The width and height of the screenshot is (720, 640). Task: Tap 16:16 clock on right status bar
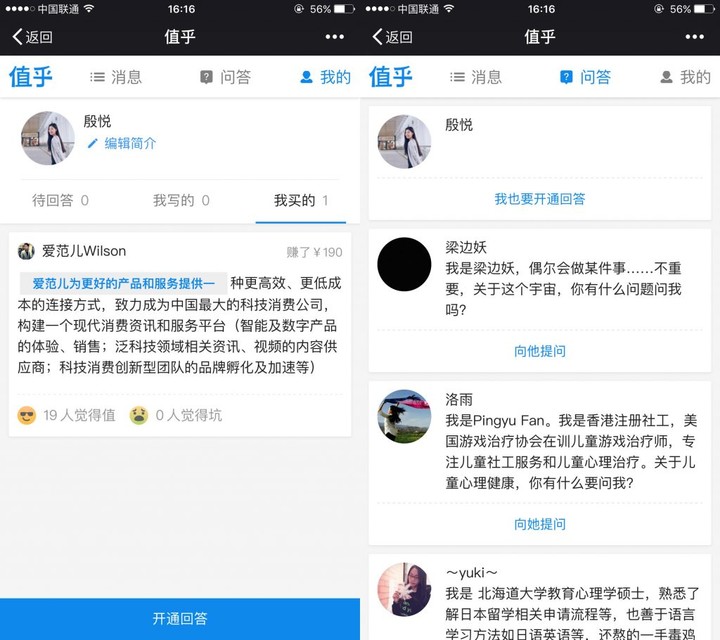coord(541,9)
